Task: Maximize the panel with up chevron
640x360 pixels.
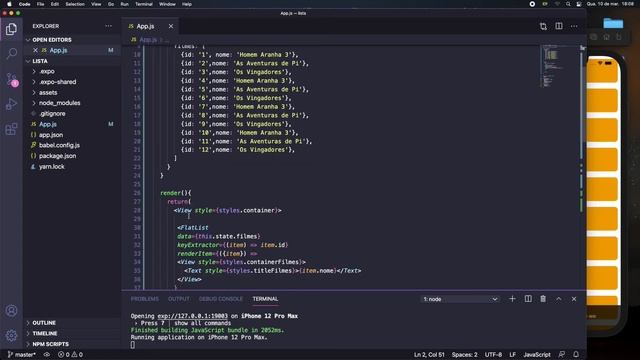Action: [x=558, y=299]
